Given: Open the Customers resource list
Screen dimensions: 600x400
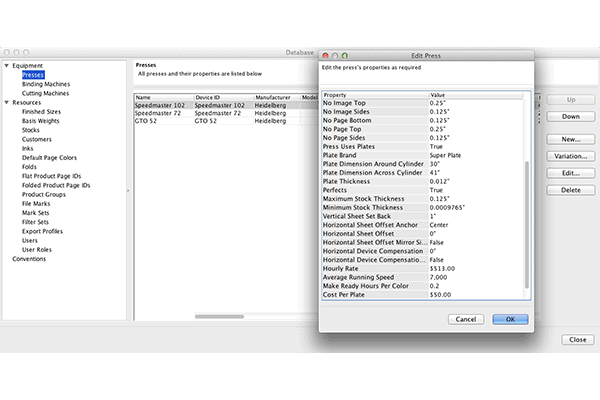Looking at the screenshot, I should click(x=37, y=139).
